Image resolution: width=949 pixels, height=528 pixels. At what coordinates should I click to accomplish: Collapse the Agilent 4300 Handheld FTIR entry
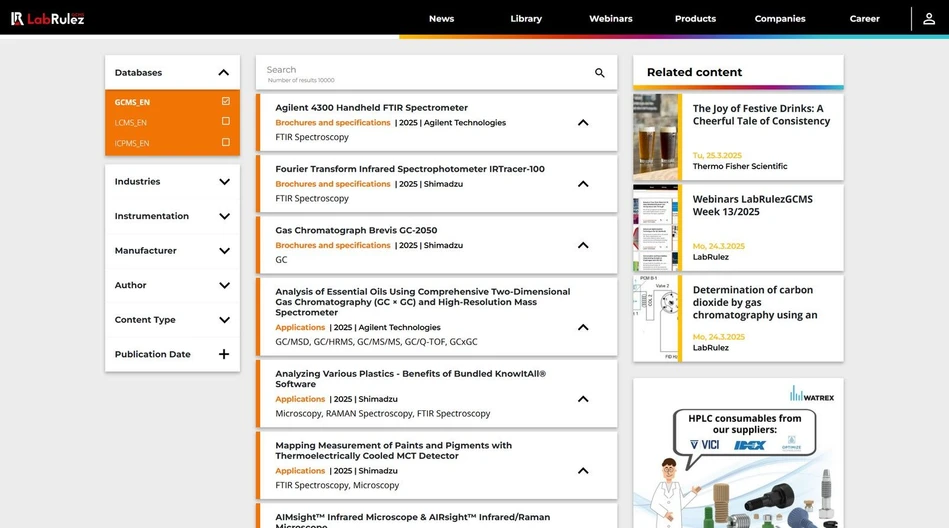pyautogui.click(x=583, y=122)
